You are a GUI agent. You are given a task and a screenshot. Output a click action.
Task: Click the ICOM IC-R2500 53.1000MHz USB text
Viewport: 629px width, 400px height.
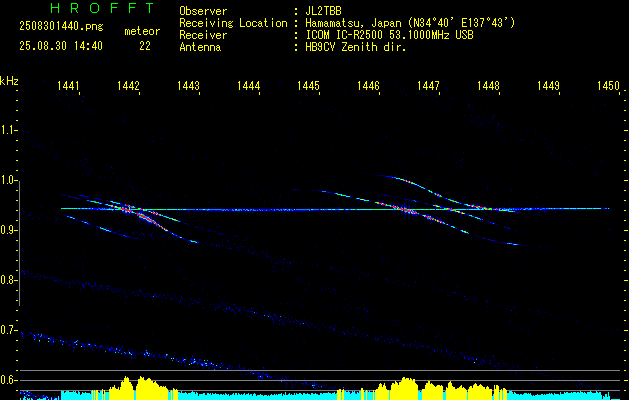tap(389, 35)
